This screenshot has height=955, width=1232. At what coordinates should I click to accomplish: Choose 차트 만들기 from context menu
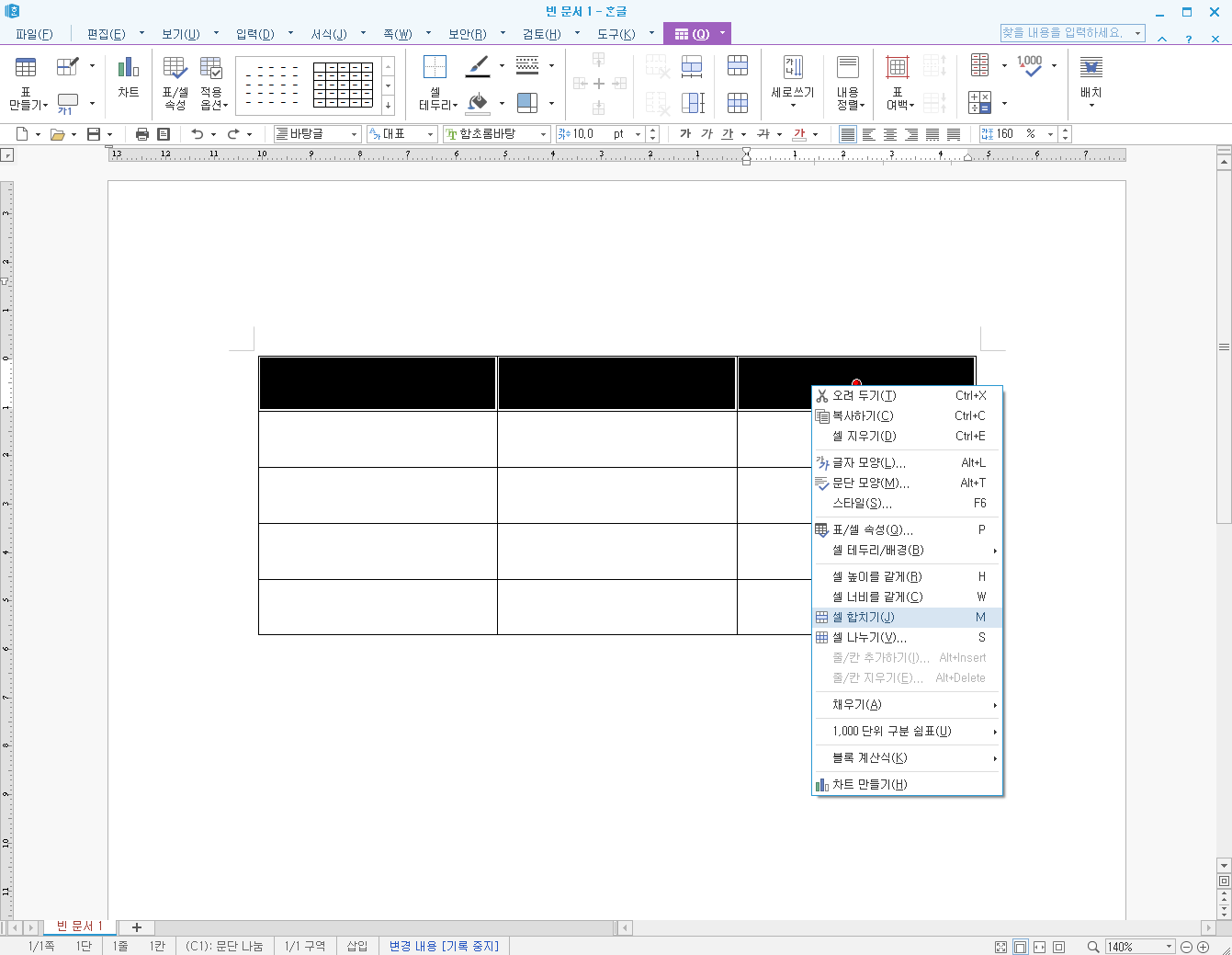coord(907,785)
